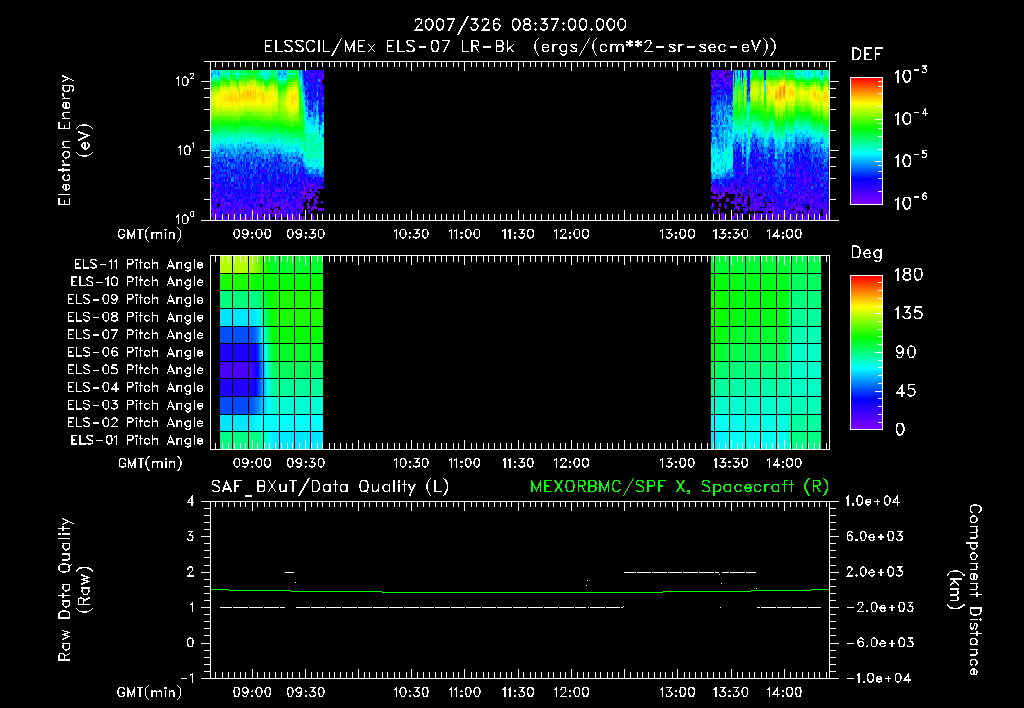This screenshot has height=708, width=1024.
Task: Click the Electron Energy (eV) axis label
Action: pos(74,140)
